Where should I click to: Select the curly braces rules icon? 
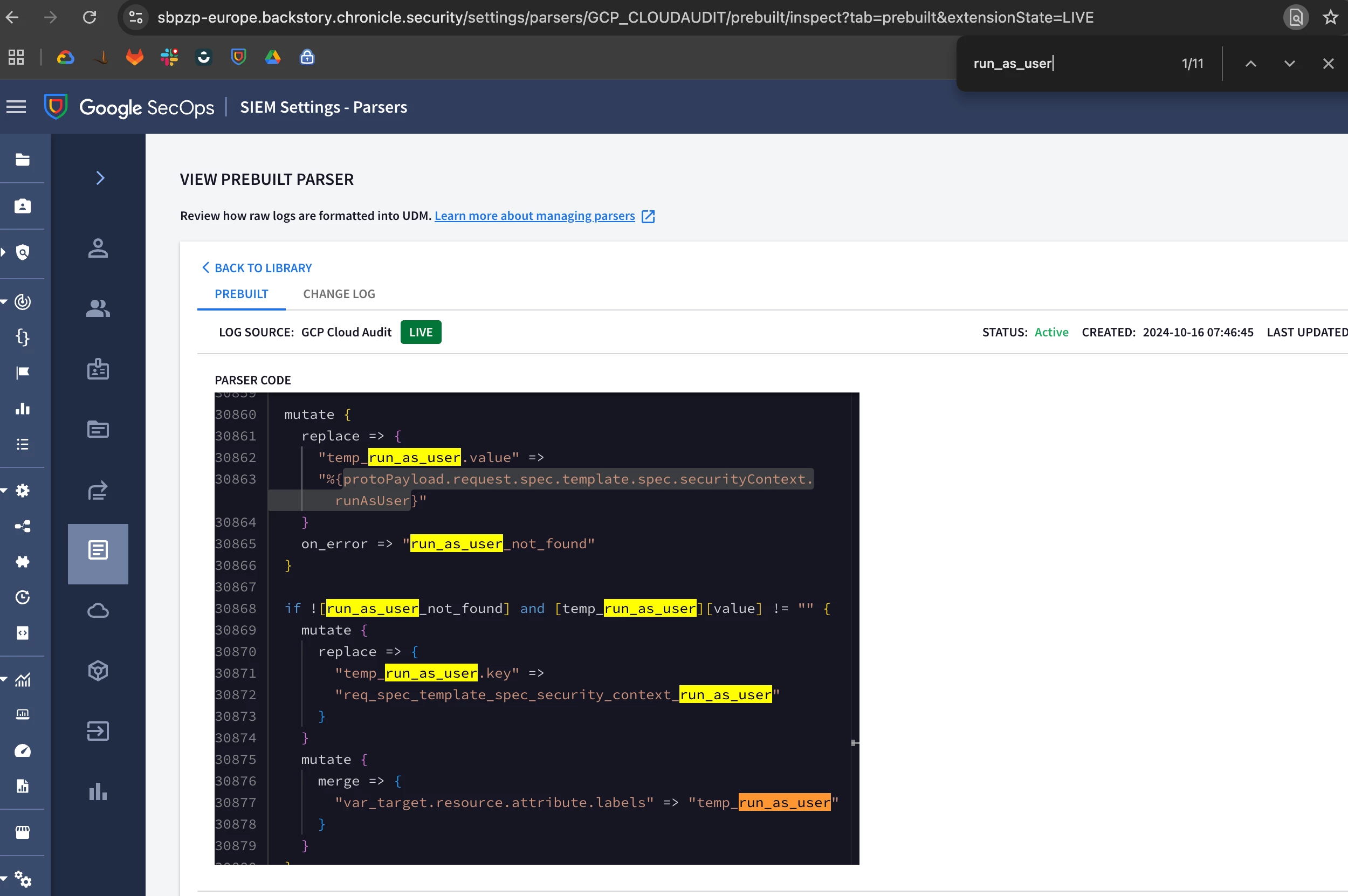point(22,337)
